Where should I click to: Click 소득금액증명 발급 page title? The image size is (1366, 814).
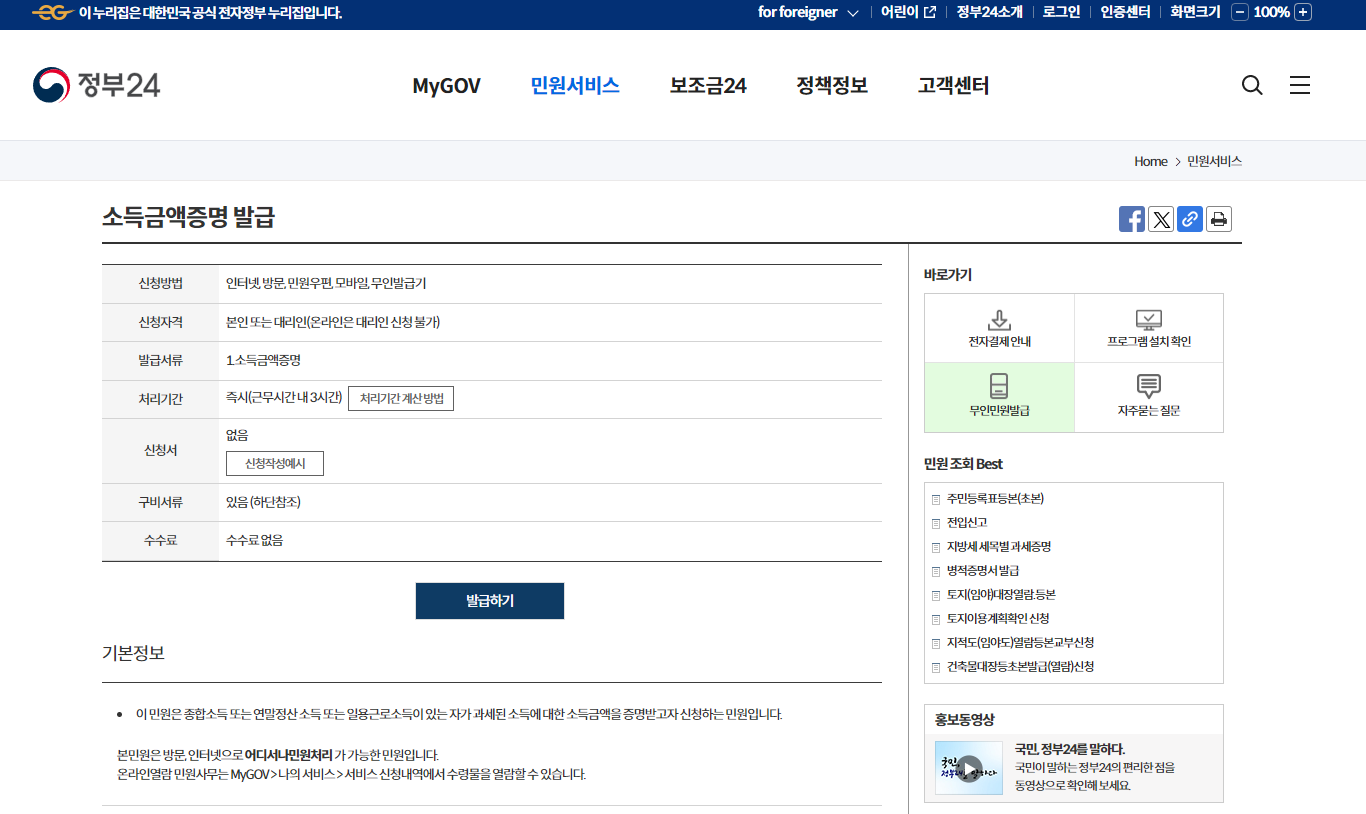pos(188,217)
